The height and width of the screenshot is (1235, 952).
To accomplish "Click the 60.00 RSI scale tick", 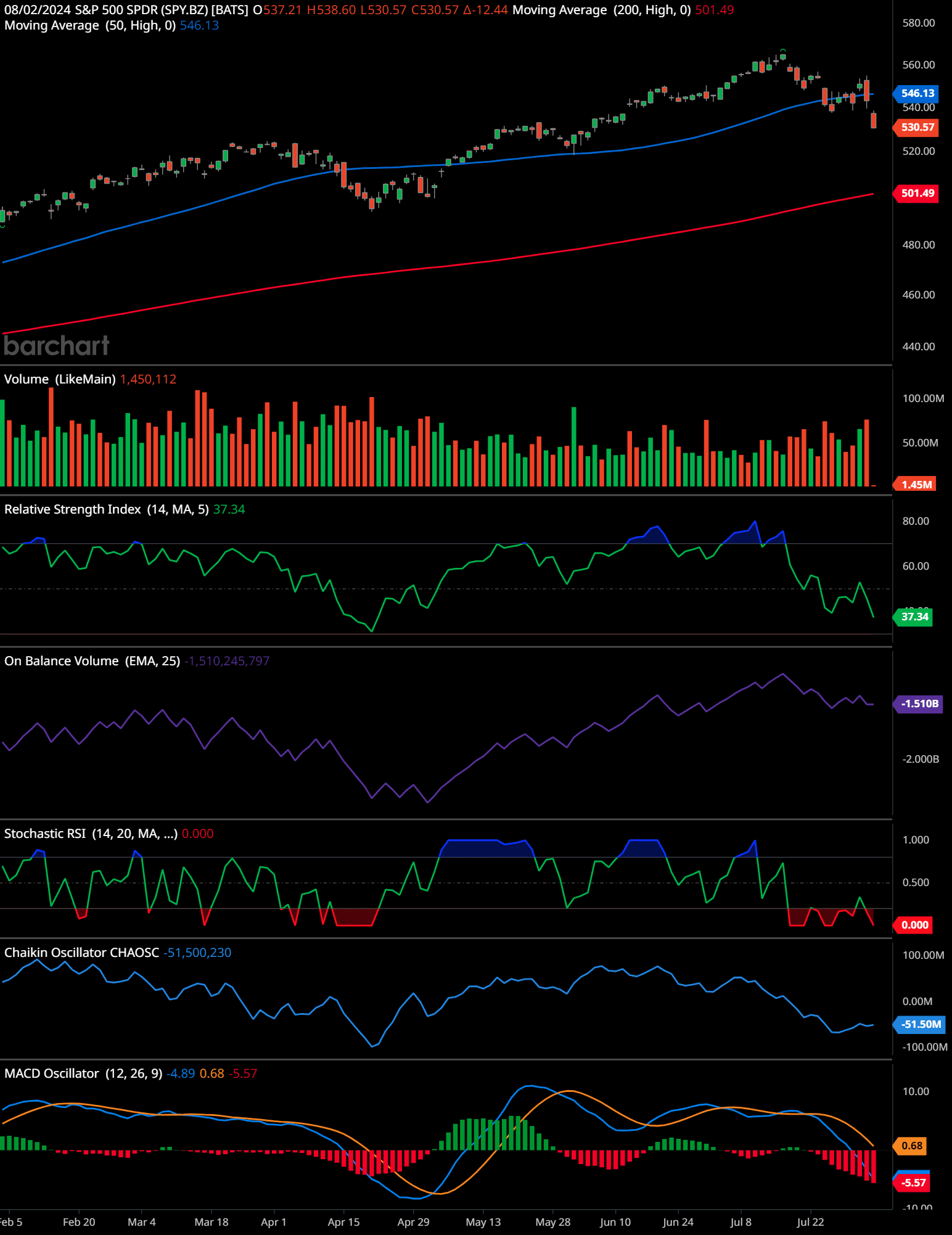I will tap(916, 566).
